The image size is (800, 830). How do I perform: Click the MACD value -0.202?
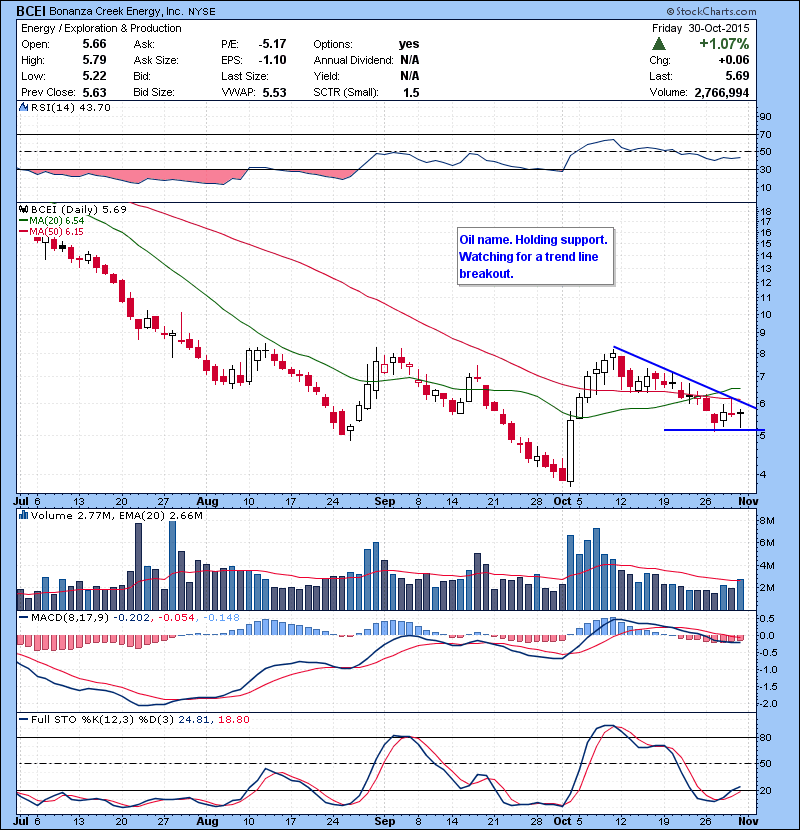(x=132, y=617)
